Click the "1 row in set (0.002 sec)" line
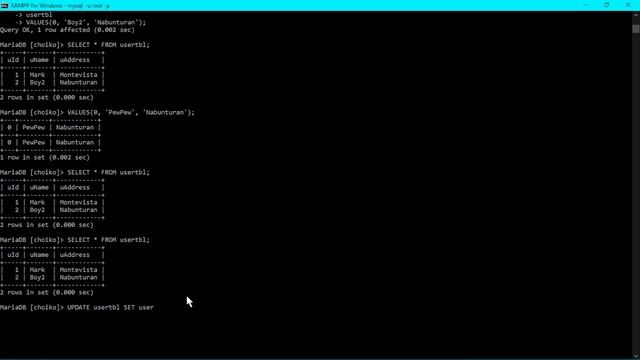This screenshot has height=360, width=640. [x=45, y=158]
